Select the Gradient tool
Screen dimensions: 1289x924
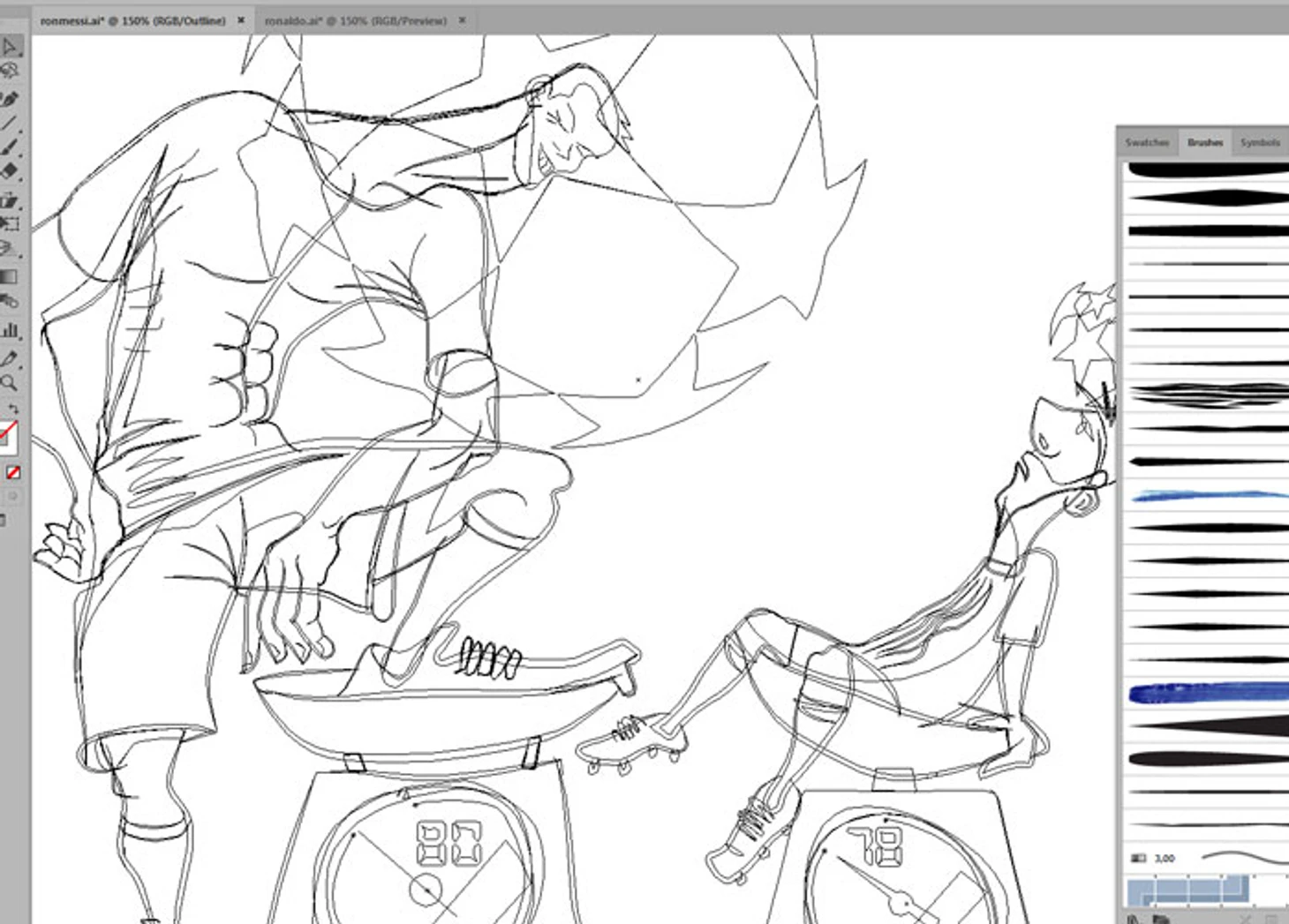[x=9, y=276]
